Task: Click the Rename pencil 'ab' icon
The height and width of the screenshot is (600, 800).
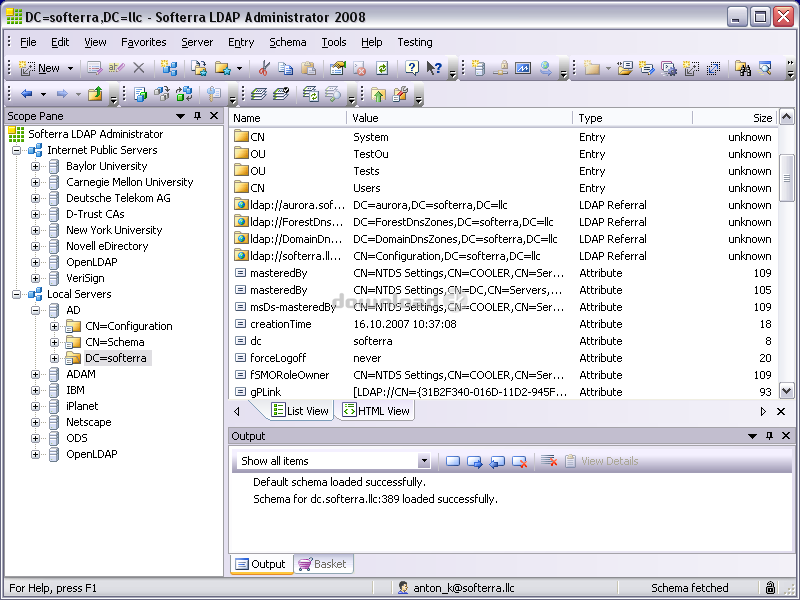Action: click(x=116, y=67)
